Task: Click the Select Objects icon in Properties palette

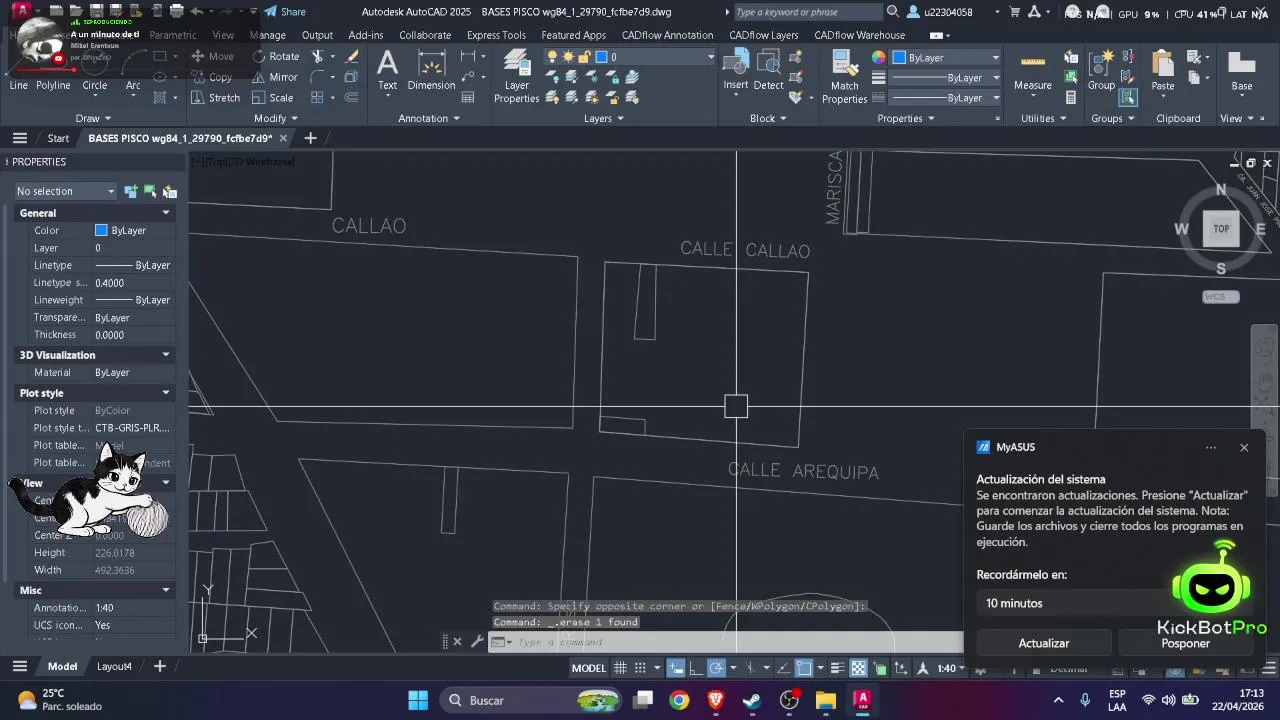Action: pos(150,191)
